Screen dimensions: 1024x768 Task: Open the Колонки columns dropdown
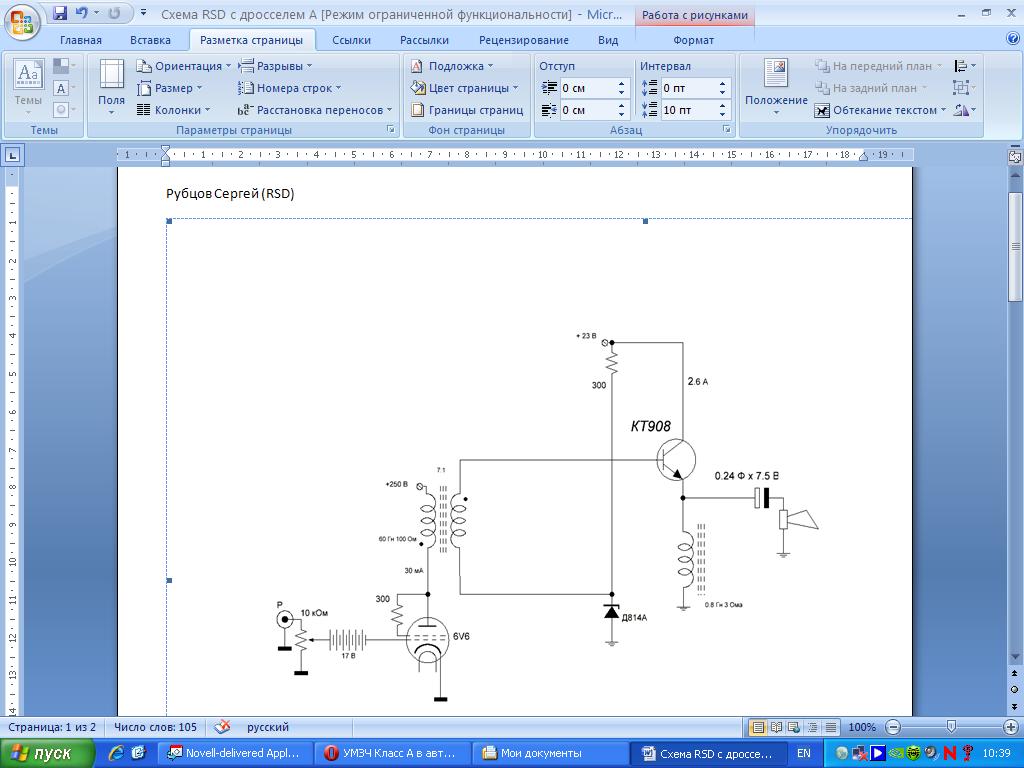(174, 110)
